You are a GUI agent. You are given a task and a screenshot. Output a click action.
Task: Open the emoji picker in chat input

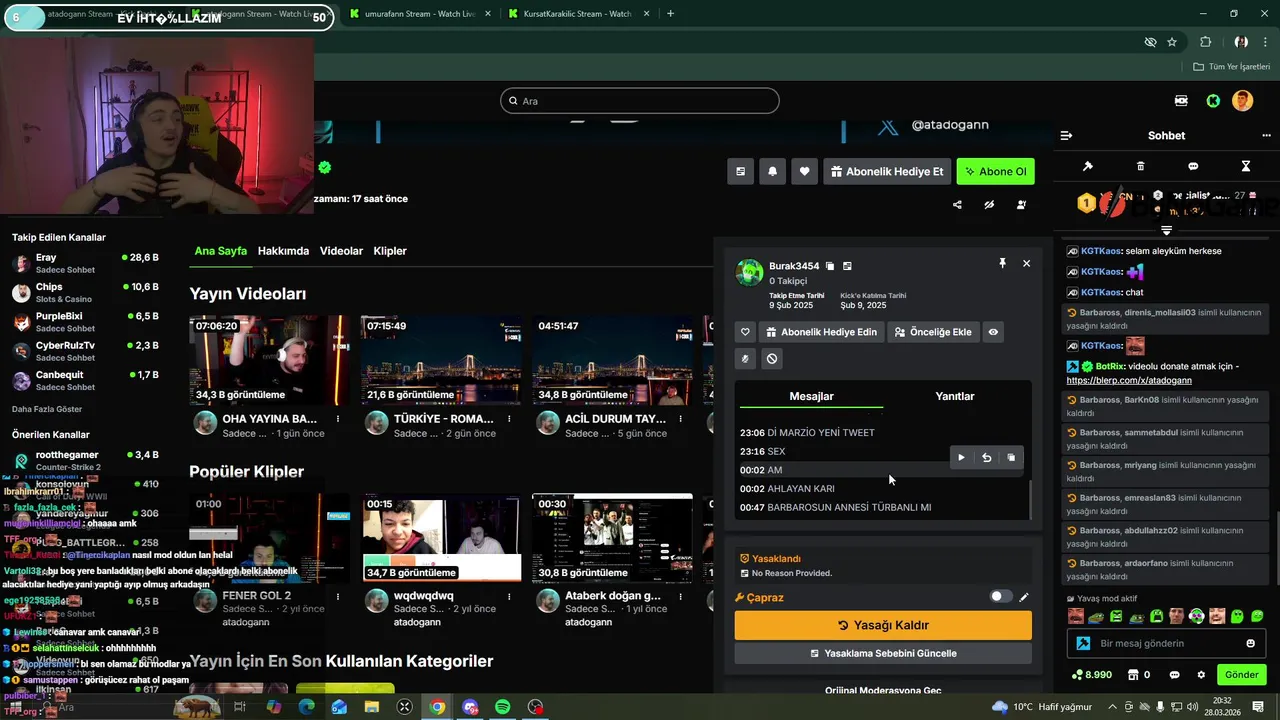point(1250,643)
